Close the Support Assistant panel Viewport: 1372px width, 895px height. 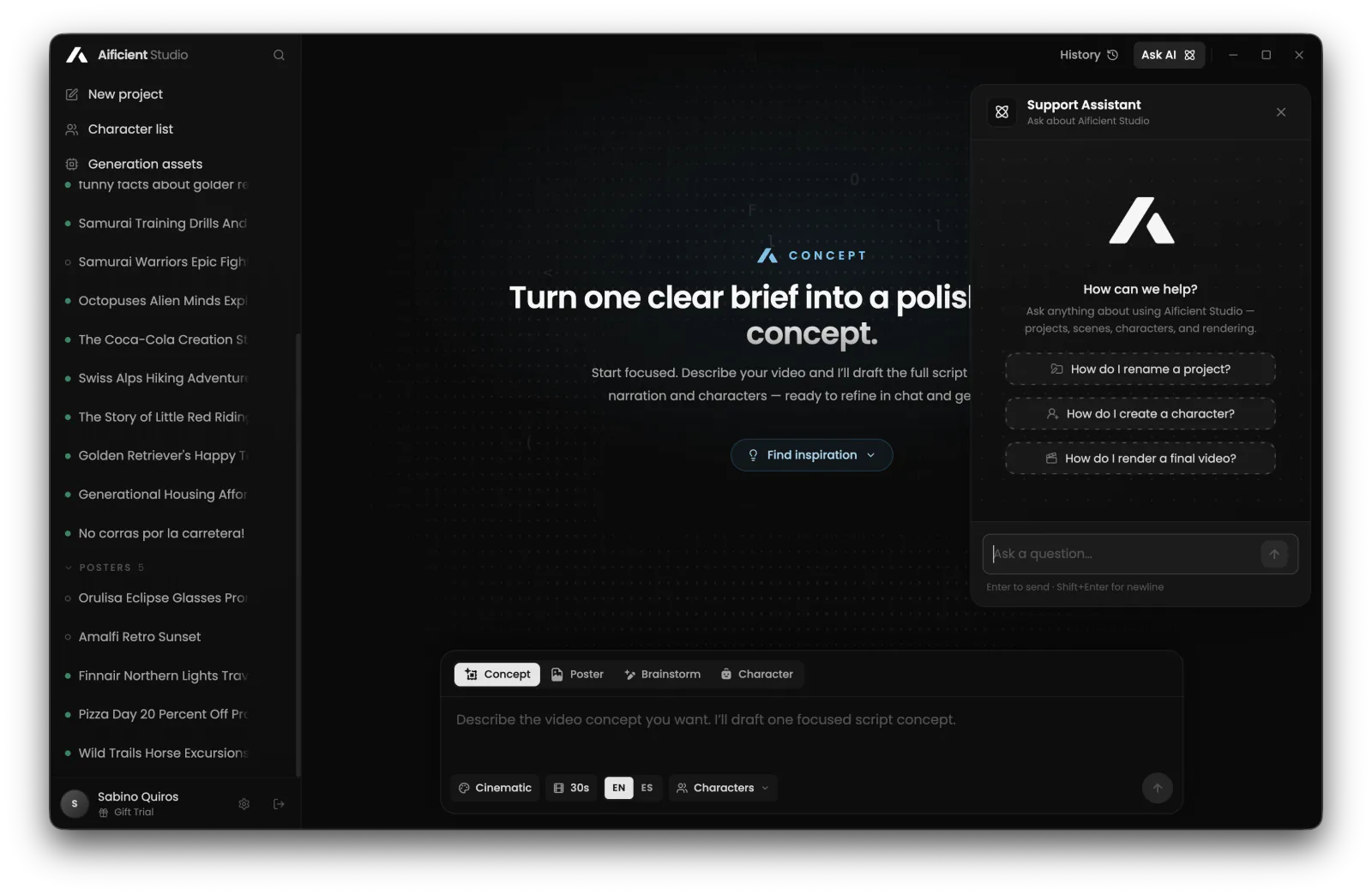tap(1281, 112)
